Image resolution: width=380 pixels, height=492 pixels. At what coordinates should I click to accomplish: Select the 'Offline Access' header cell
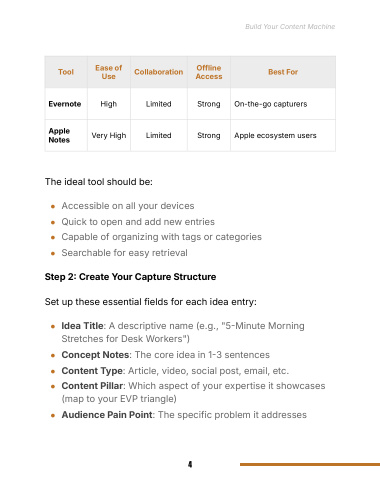(x=209, y=72)
